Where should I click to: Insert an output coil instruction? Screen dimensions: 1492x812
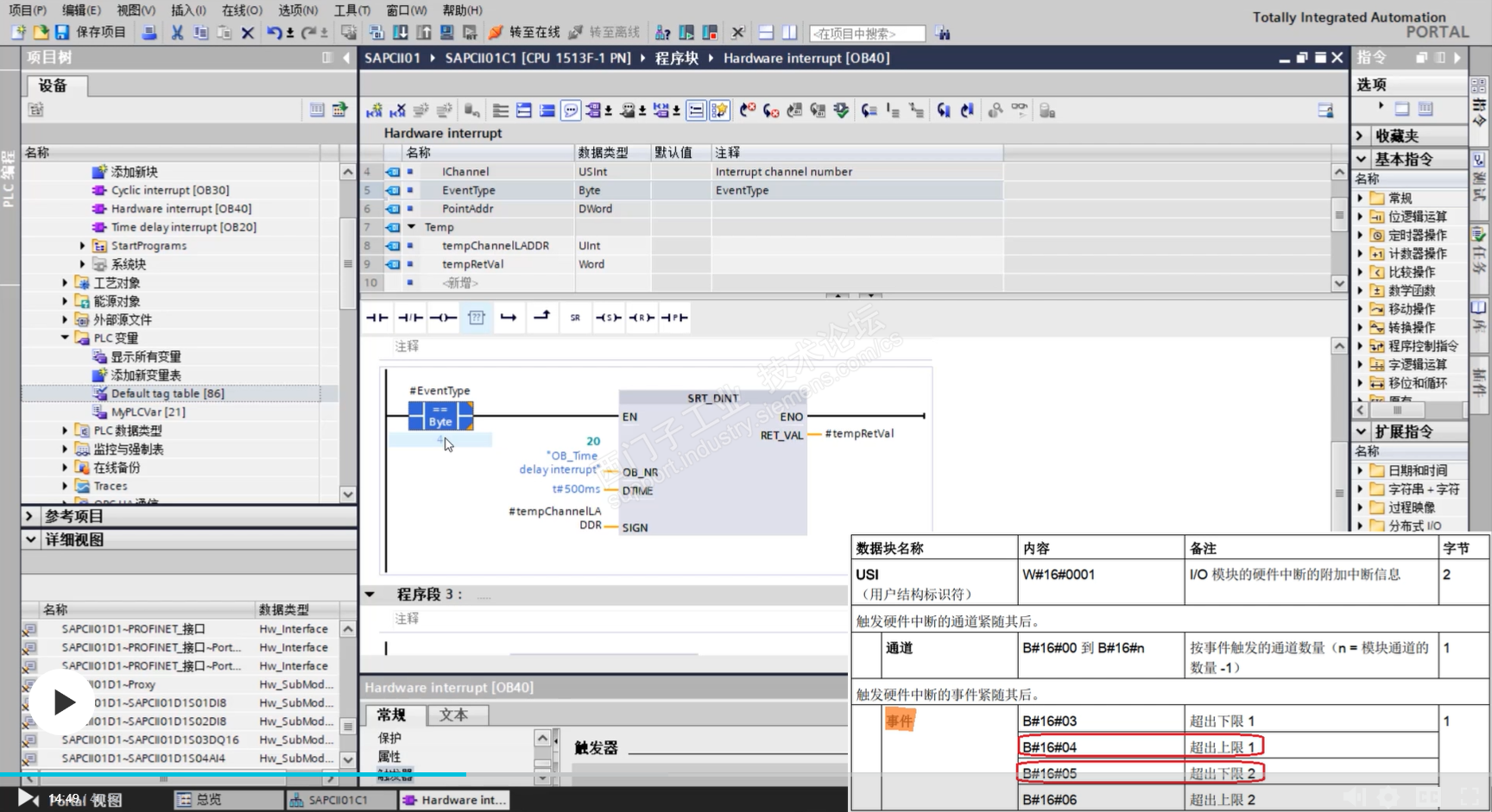pos(443,318)
